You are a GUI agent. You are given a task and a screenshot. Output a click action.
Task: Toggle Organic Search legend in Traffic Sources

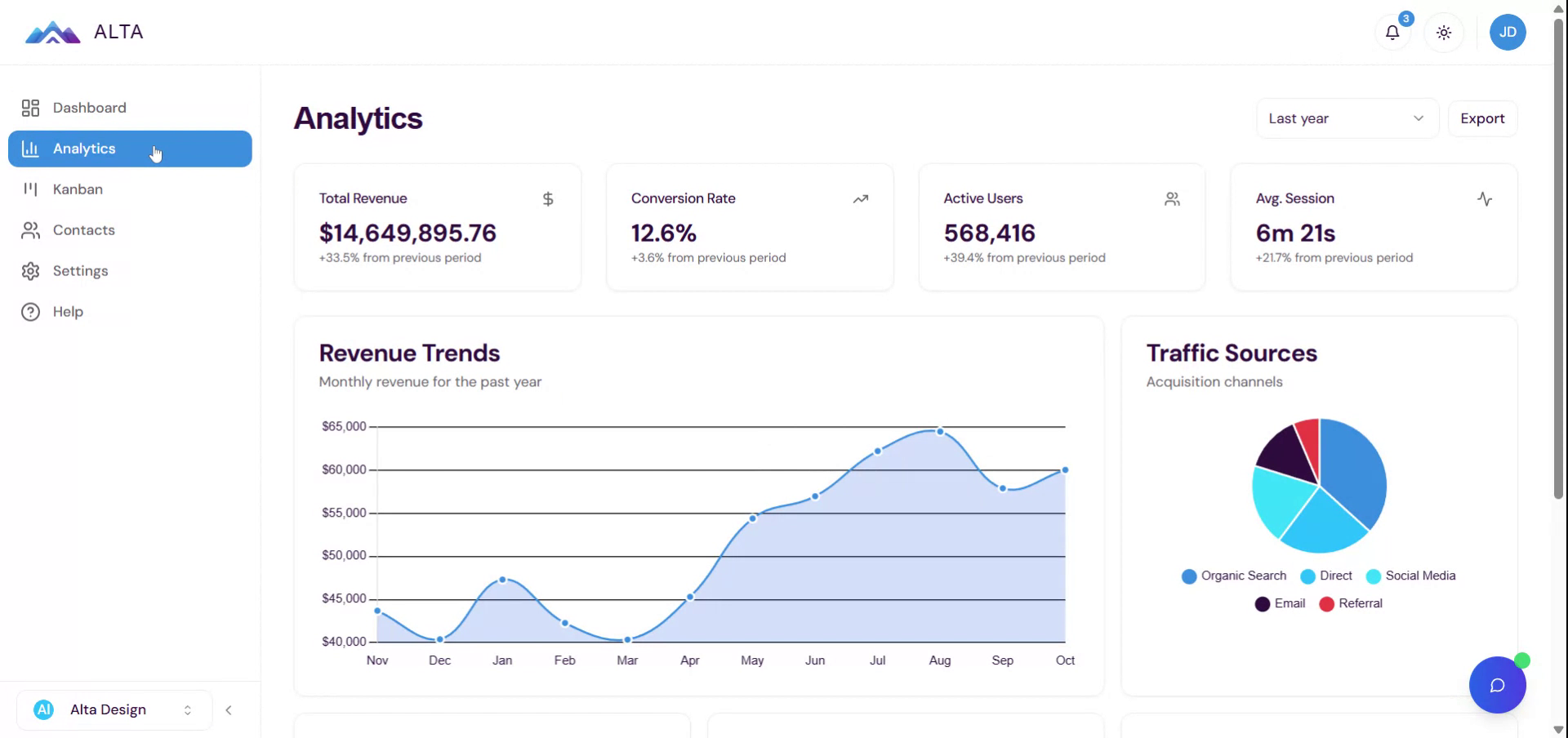pyautogui.click(x=1234, y=576)
